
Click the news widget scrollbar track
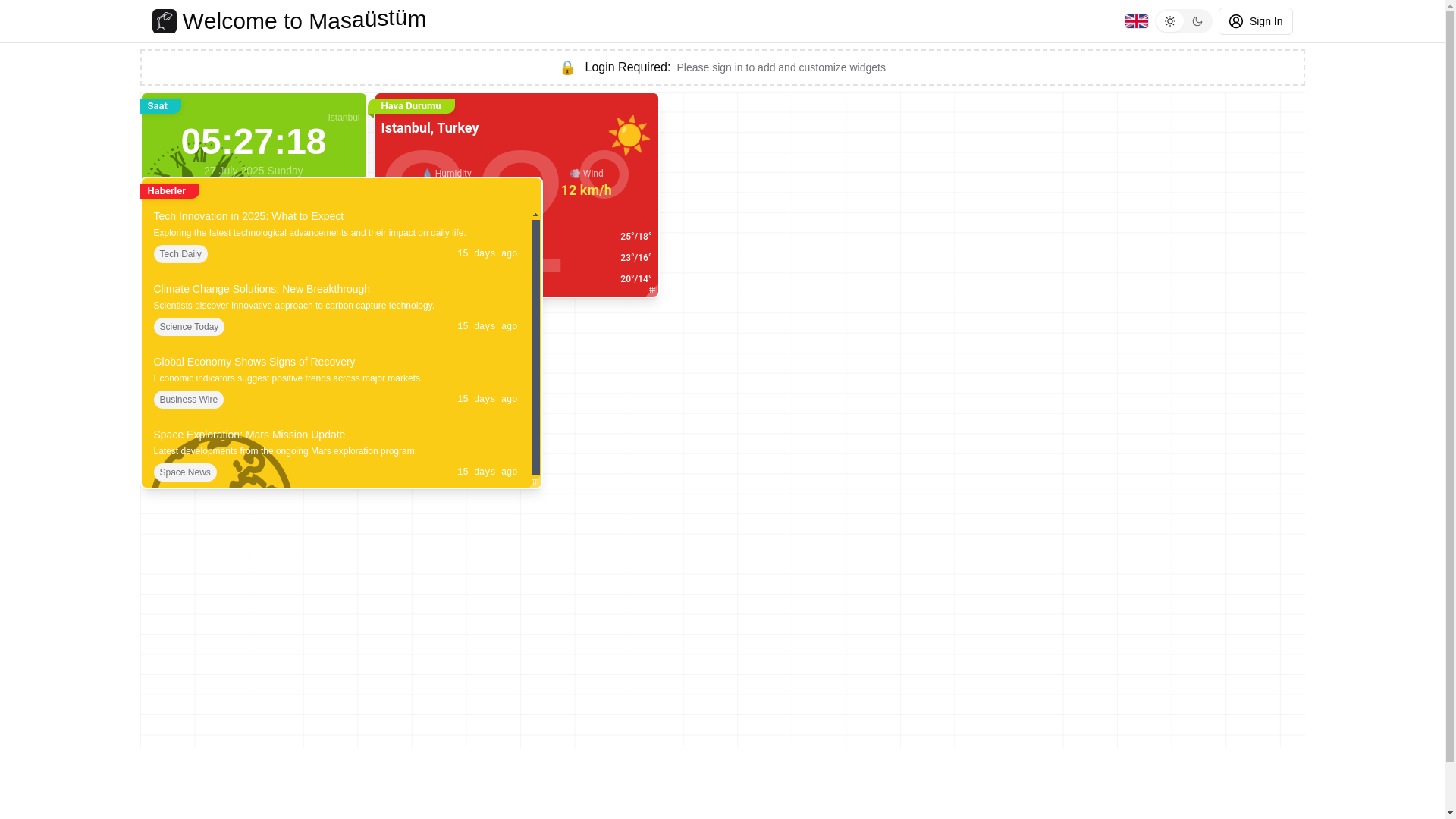535,349
